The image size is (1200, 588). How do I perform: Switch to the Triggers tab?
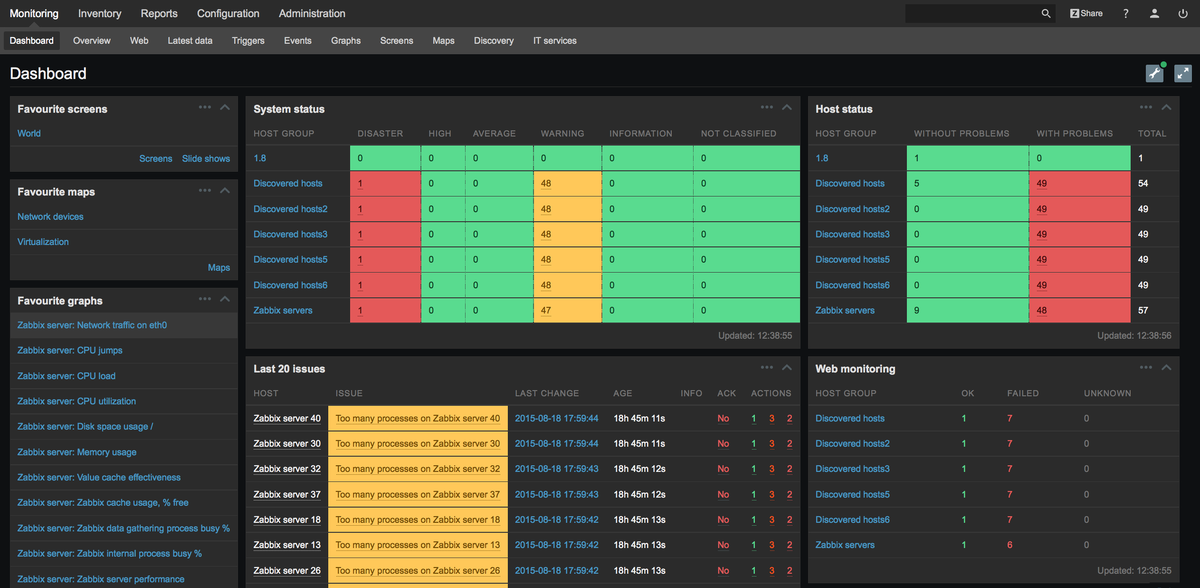click(248, 41)
